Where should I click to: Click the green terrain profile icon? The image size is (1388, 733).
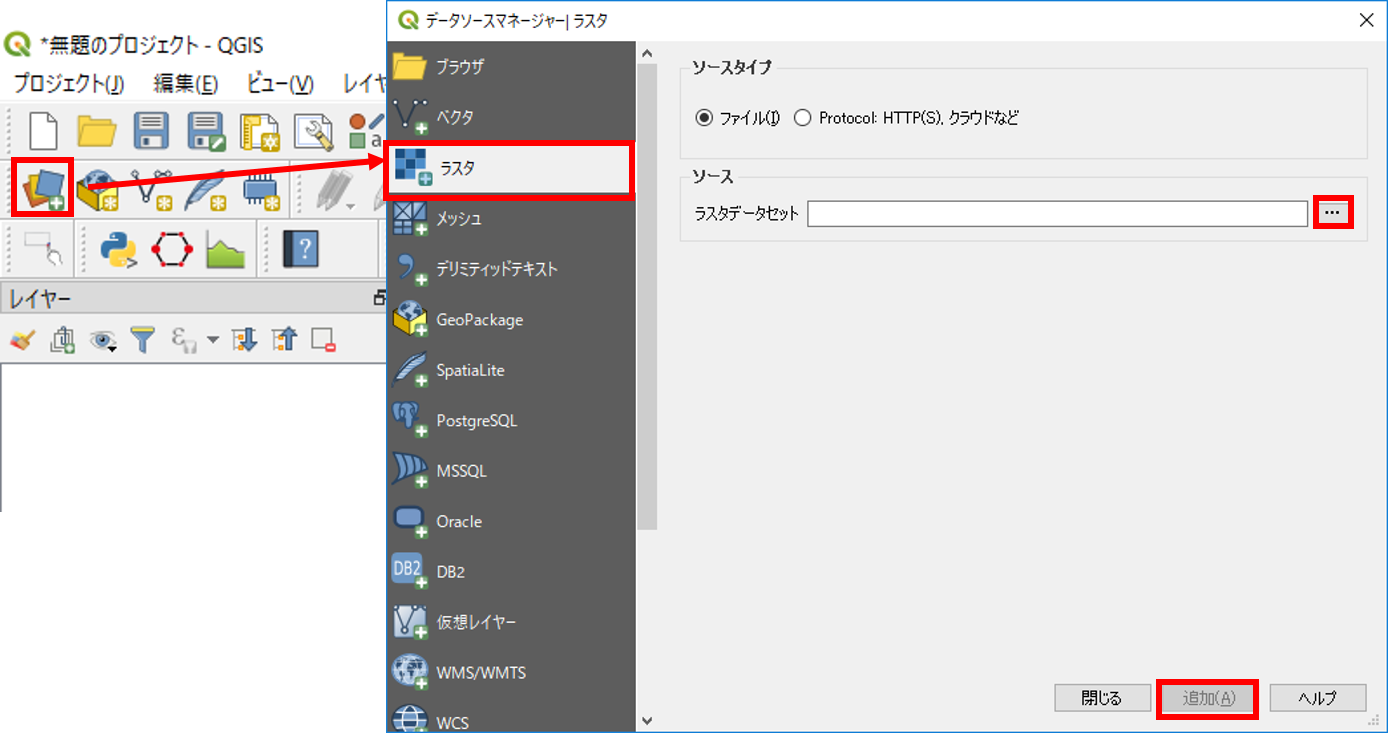click(x=226, y=249)
